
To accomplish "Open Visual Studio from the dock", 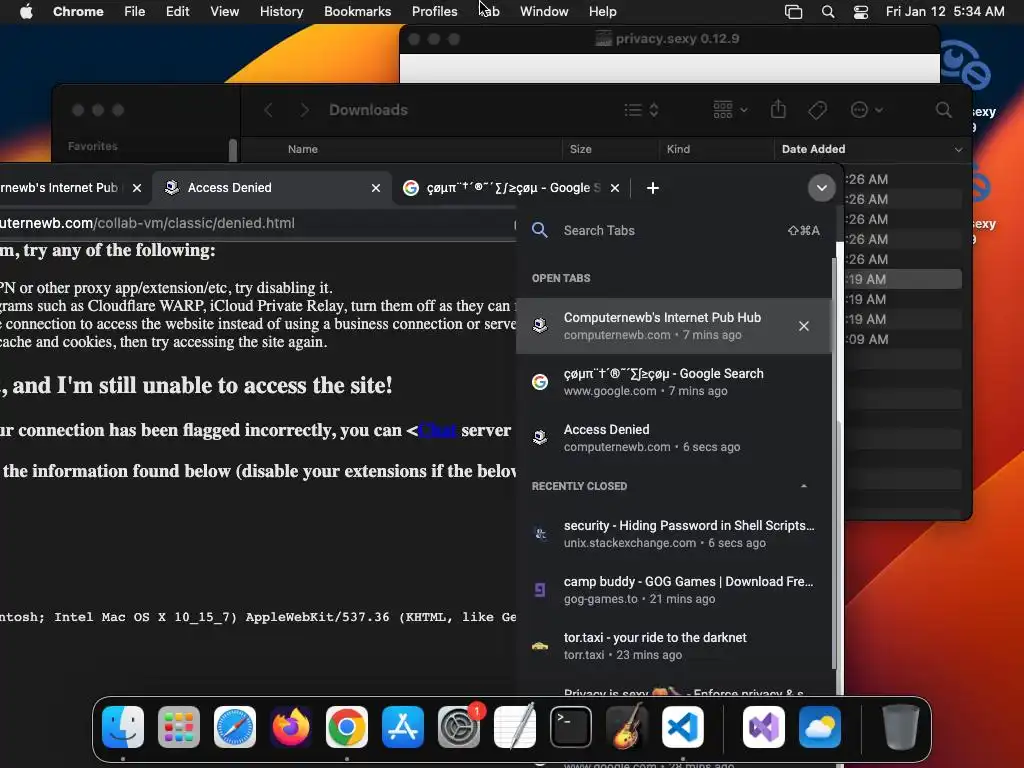I will 764,727.
